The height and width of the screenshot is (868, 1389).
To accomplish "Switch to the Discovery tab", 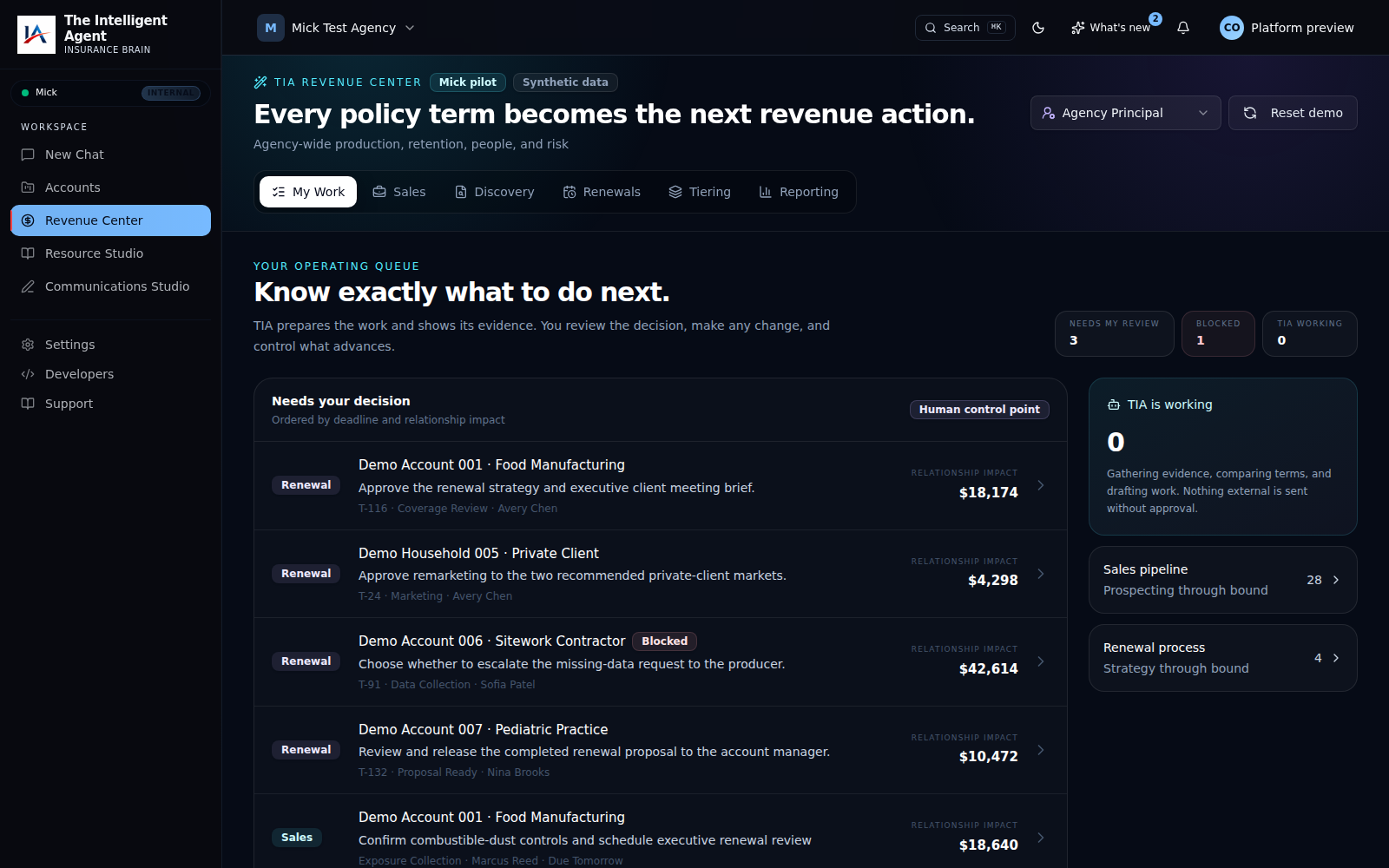I will coord(495,192).
